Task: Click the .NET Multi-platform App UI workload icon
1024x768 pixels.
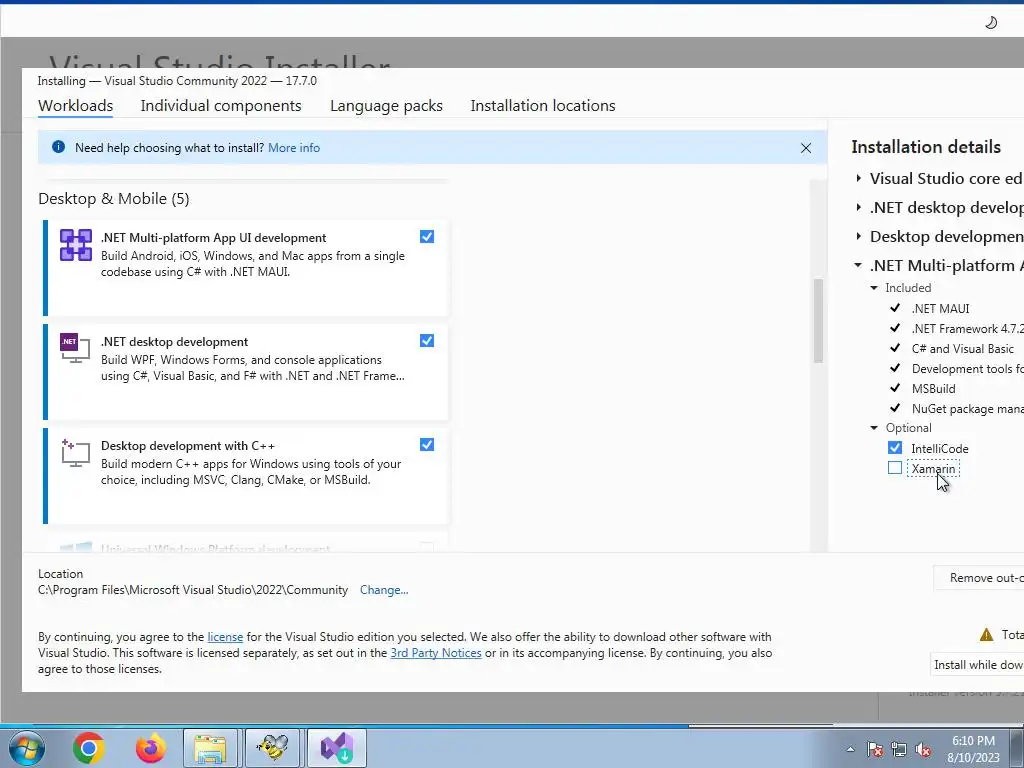Action: [76, 245]
